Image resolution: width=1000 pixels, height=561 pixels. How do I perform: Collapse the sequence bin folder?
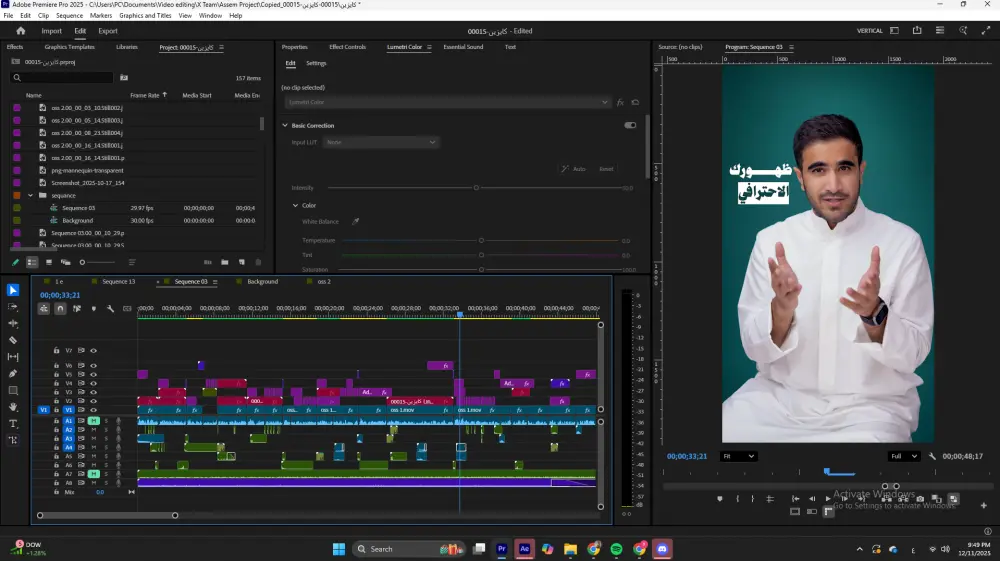[30, 196]
